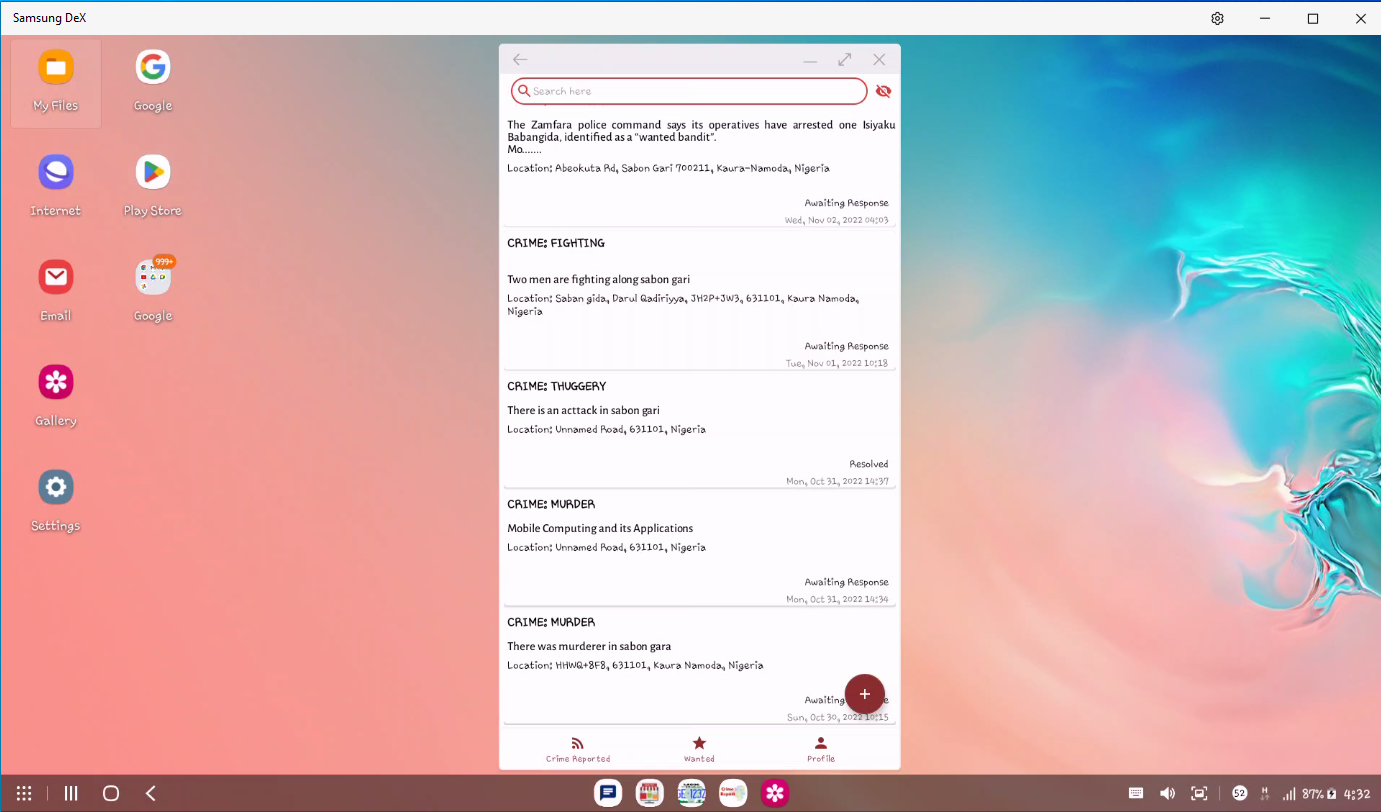This screenshot has width=1381, height=812.
Task: Open the My Files desktop icon
Action: [56, 82]
